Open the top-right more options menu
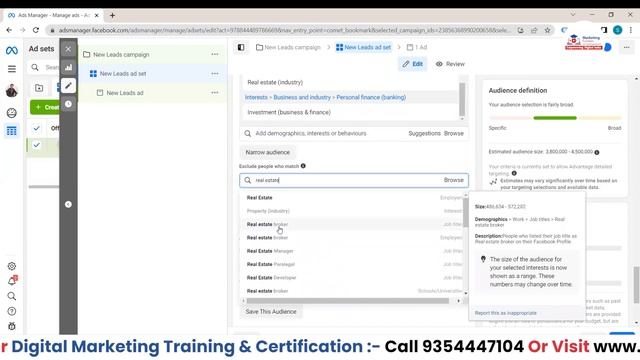This screenshot has width=640, height=360. 627,47
